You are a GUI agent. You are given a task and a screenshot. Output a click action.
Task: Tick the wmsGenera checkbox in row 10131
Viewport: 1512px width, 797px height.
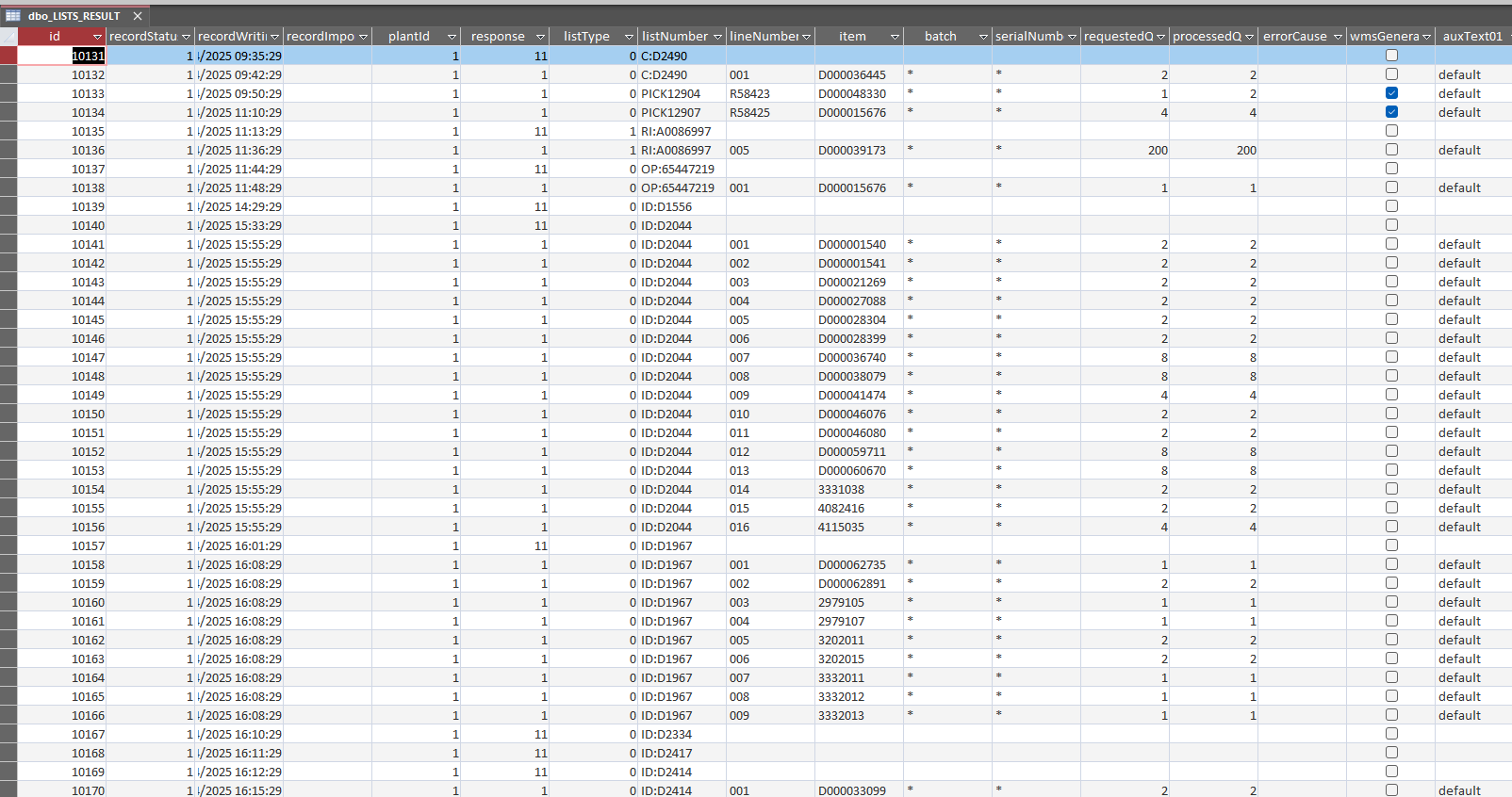1391,56
